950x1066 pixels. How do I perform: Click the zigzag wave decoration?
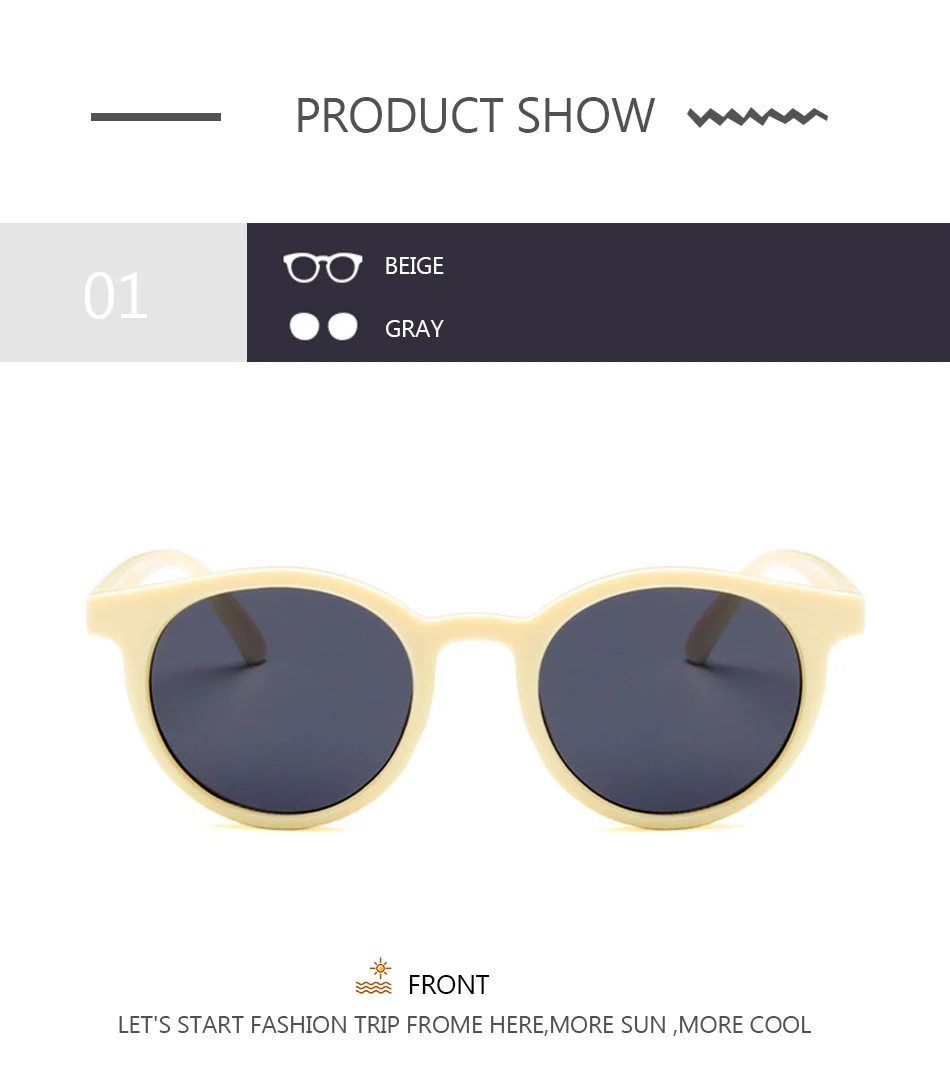pyautogui.click(x=758, y=117)
